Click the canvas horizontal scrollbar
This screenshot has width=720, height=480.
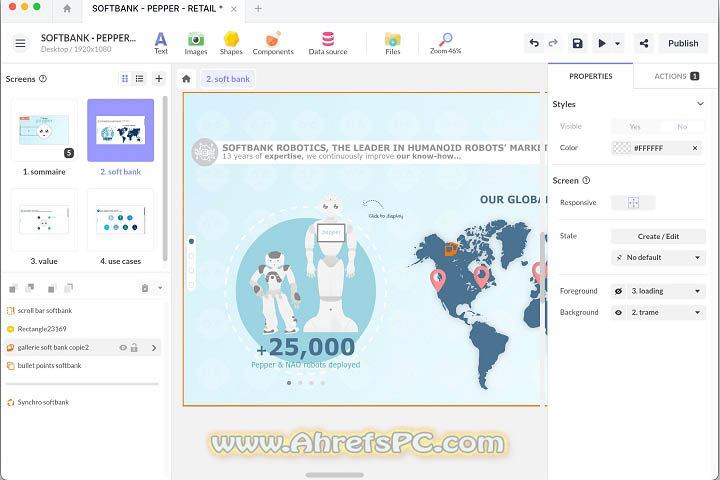(335, 474)
